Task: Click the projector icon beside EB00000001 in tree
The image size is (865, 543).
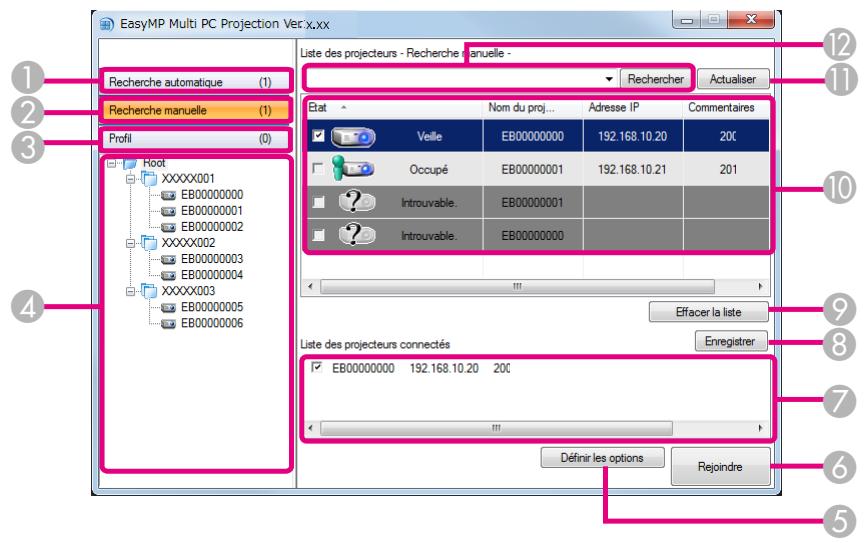Action: point(168,211)
